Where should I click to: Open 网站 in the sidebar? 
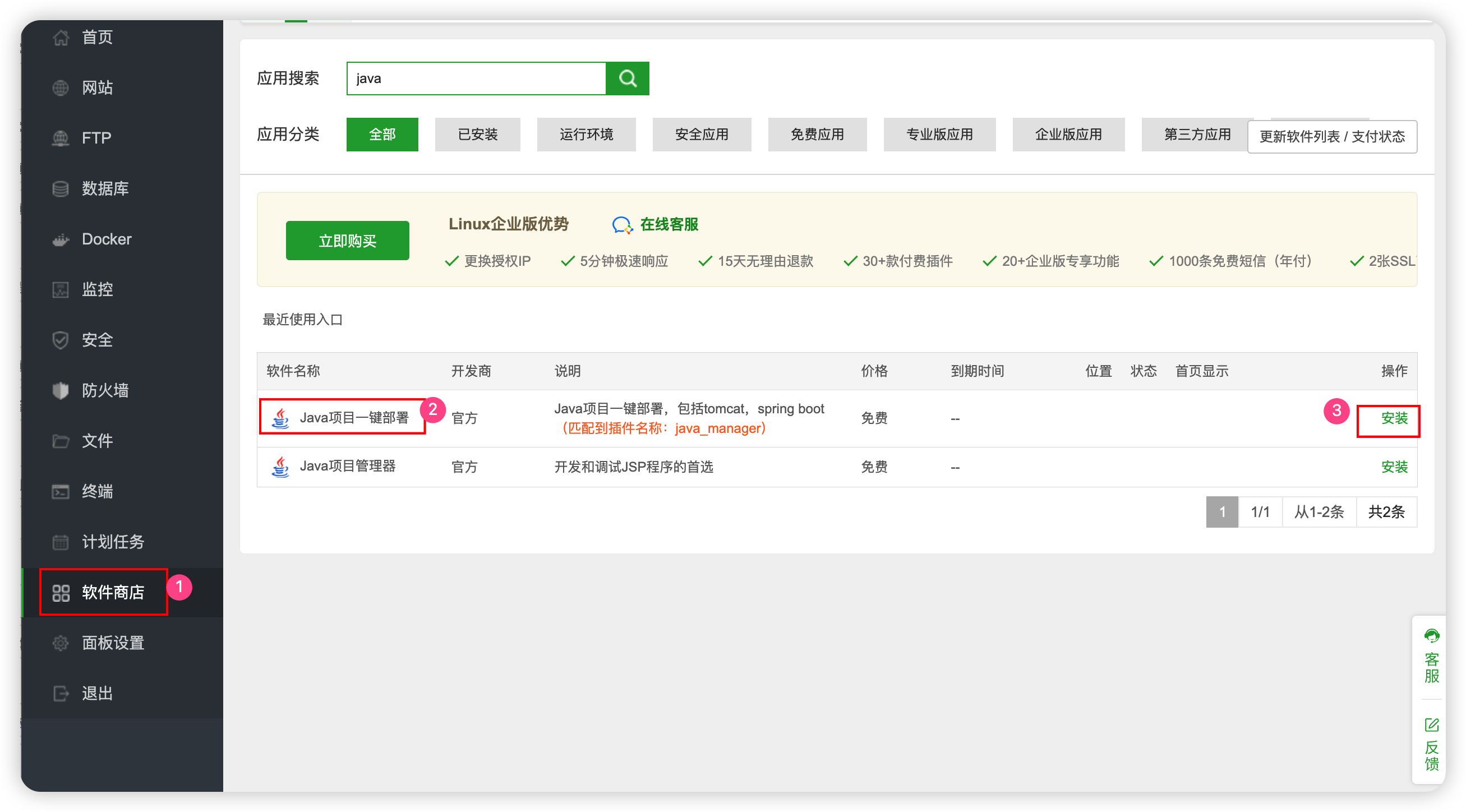click(x=98, y=88)
